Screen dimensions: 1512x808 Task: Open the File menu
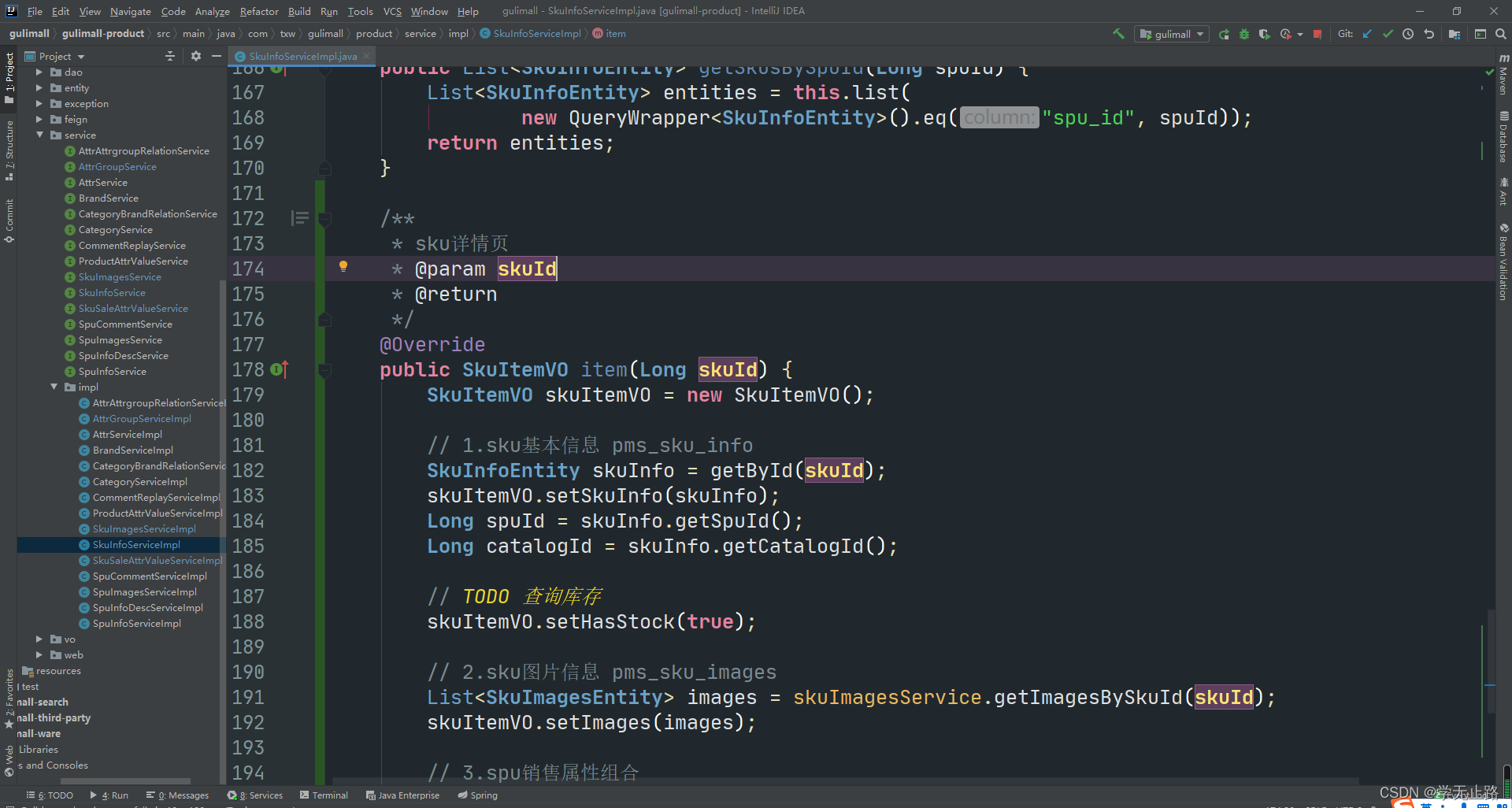click(35, 11)
